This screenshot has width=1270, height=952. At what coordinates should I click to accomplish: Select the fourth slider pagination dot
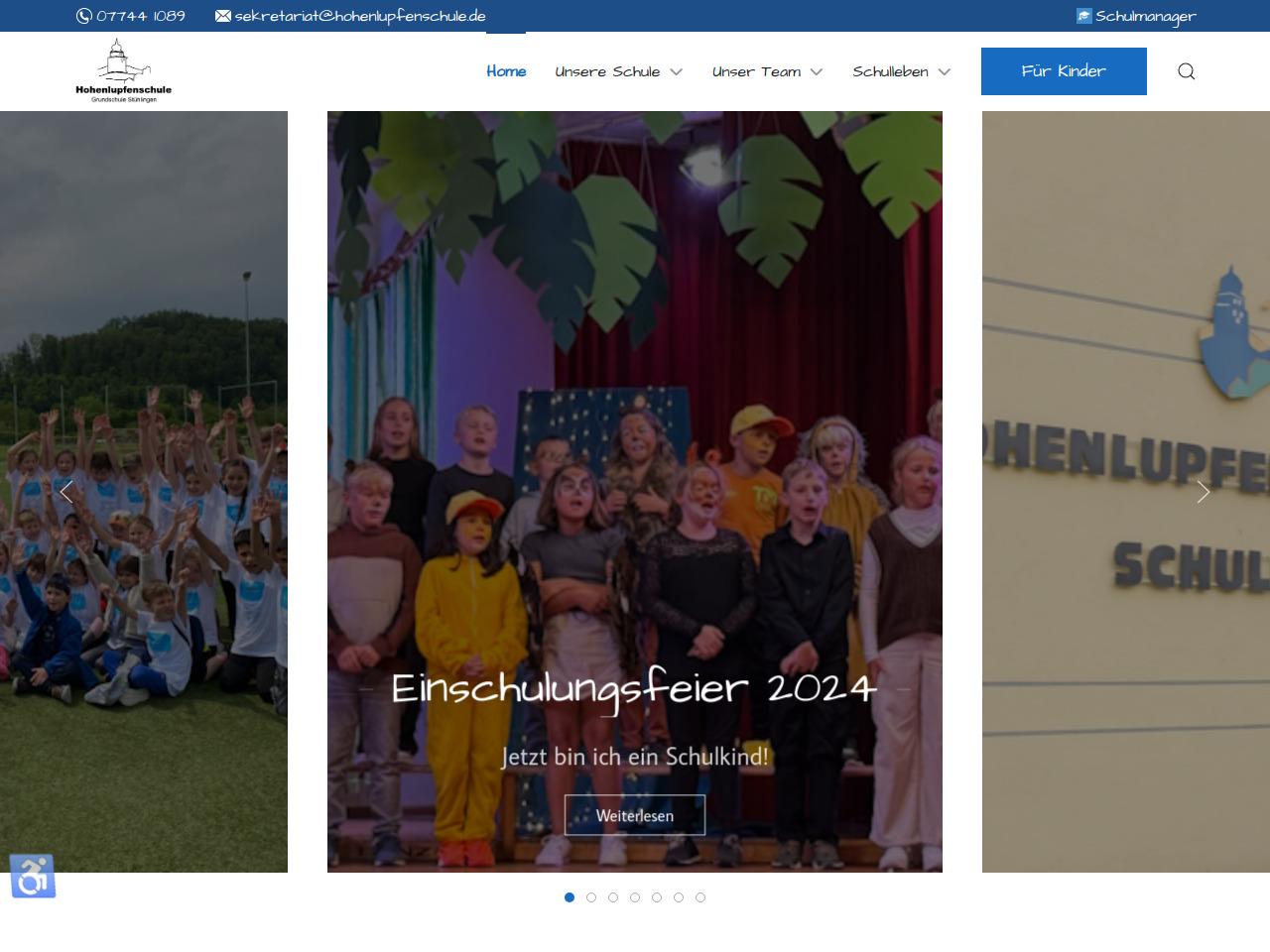635,897
